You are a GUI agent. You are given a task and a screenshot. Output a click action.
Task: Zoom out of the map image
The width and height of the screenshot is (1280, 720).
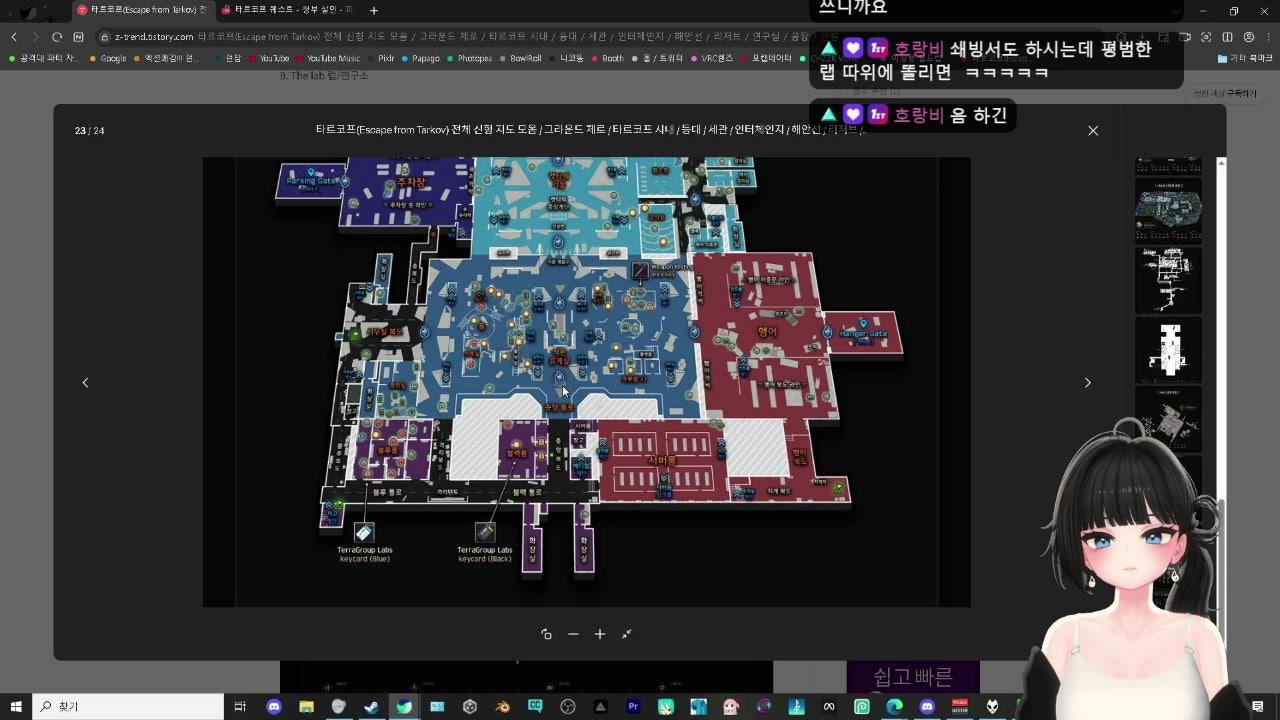pos(573,634)
